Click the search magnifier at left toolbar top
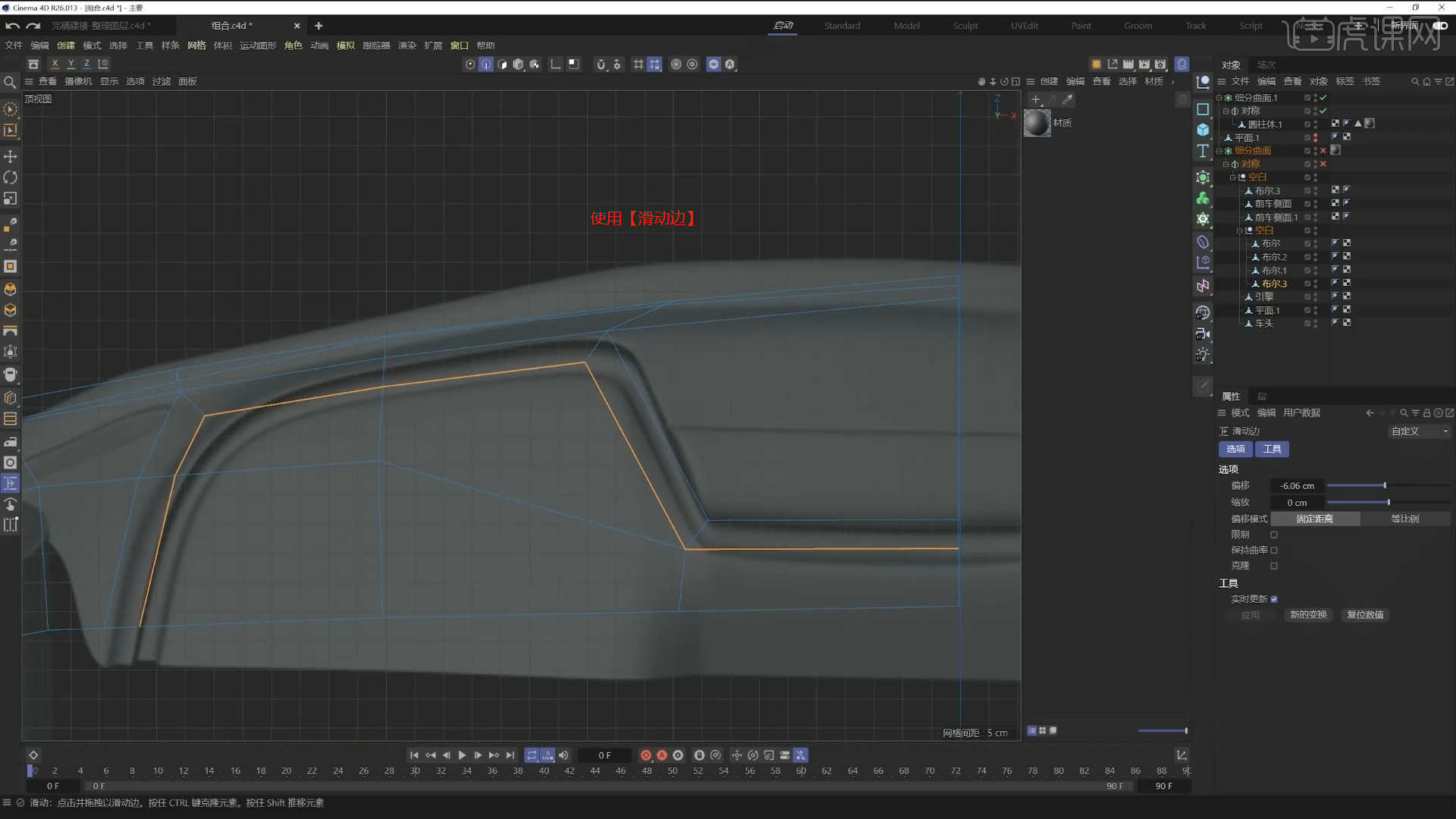The width and height of the screenshot is (1456, 819). coord(10,82)
